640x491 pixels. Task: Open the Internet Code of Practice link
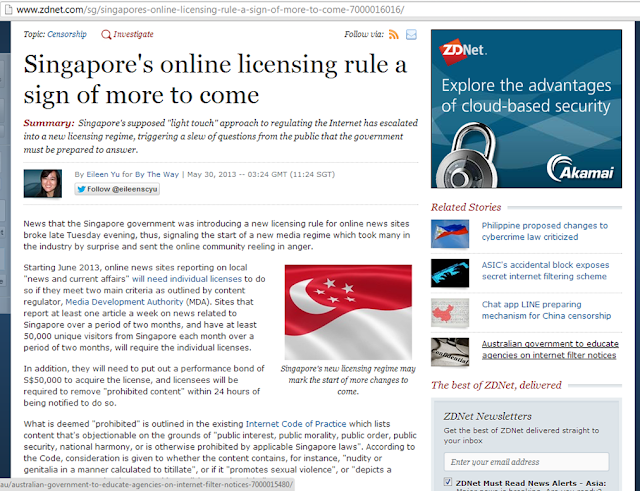click(x=296, y=424)
